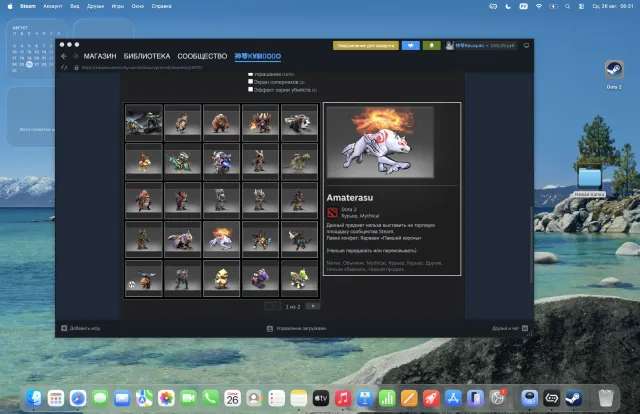
Task: Click the profile avatar in Steam header
Action: point(449,45)
